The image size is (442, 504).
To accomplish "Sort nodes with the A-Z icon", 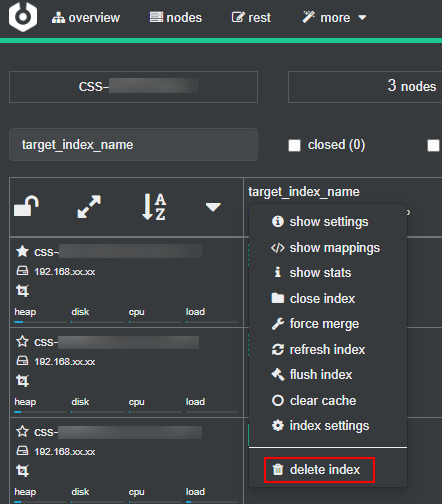I will pyautogui.click(x=154, y=207).
